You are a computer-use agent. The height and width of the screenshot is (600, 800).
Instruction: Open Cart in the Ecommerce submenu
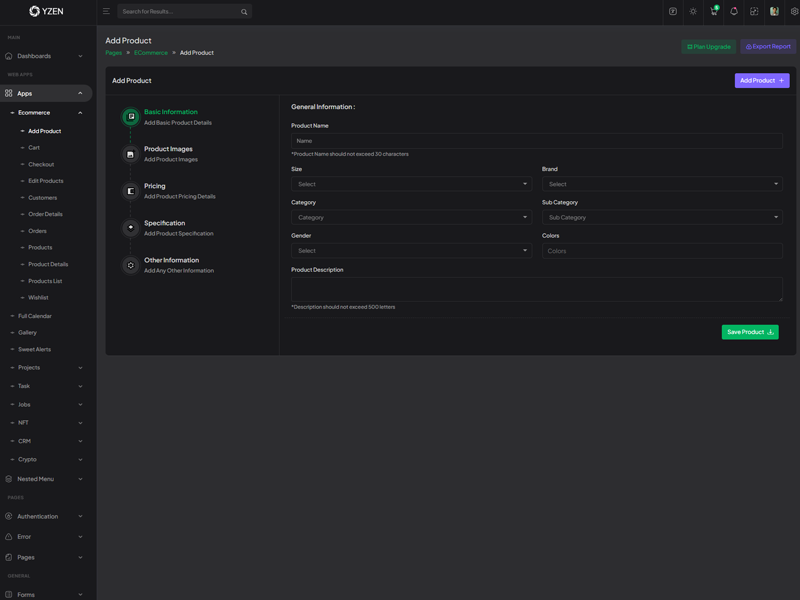click(34, 148)
